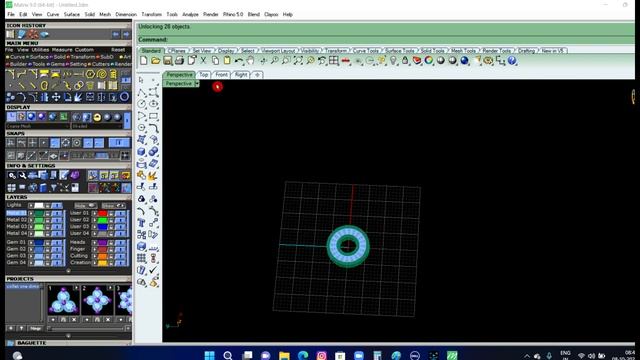The image size is (640, 360).
Task: Toggle the first gray snap icon in Snaps
Action: point(11,143)
